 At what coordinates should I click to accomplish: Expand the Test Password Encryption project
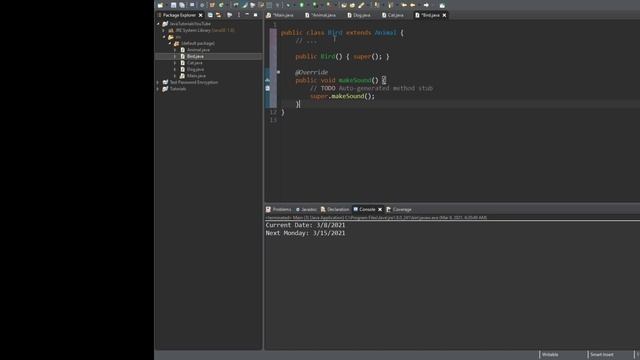(158, 82)
